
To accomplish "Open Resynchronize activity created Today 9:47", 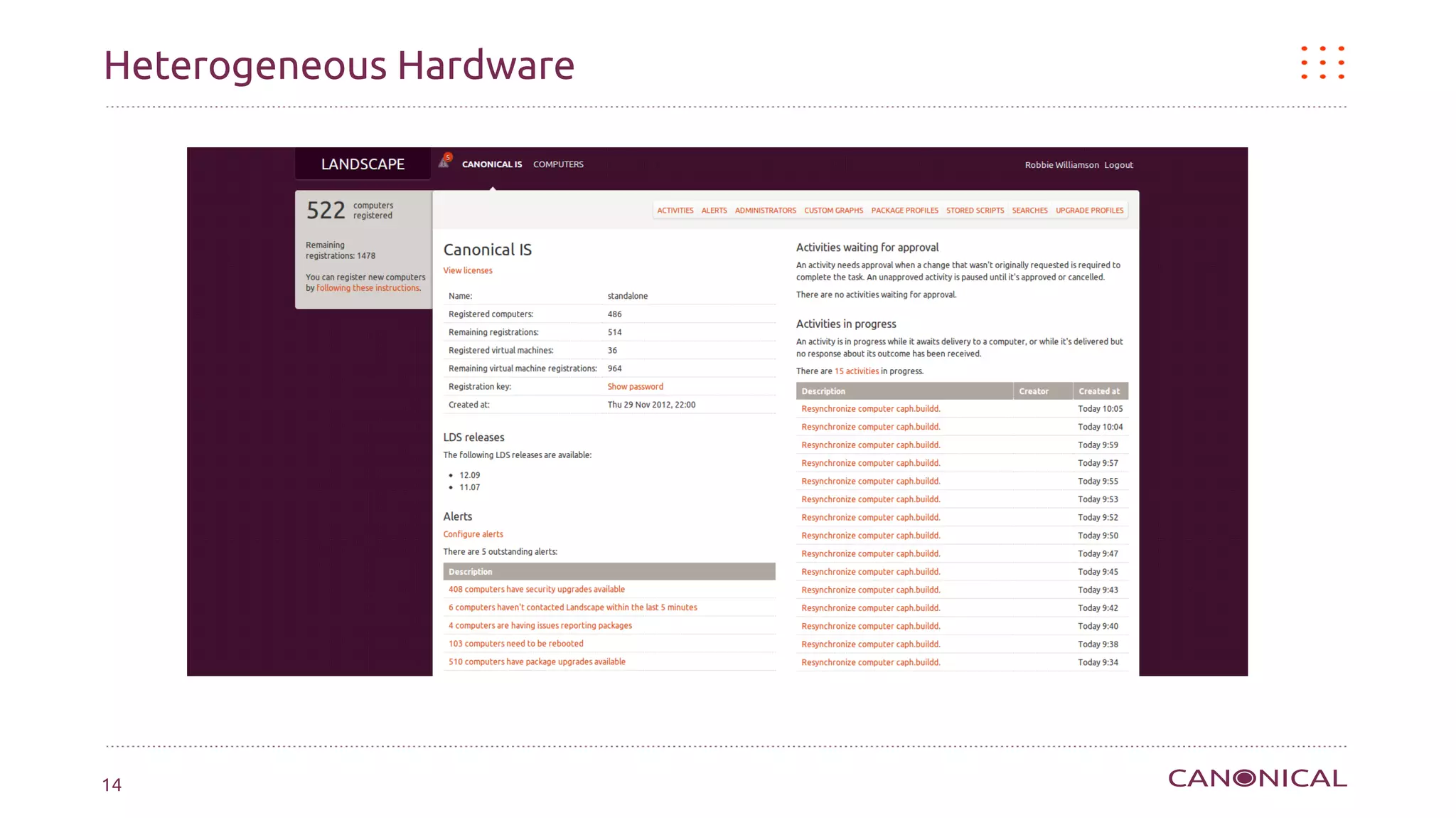I will [871, 554].
